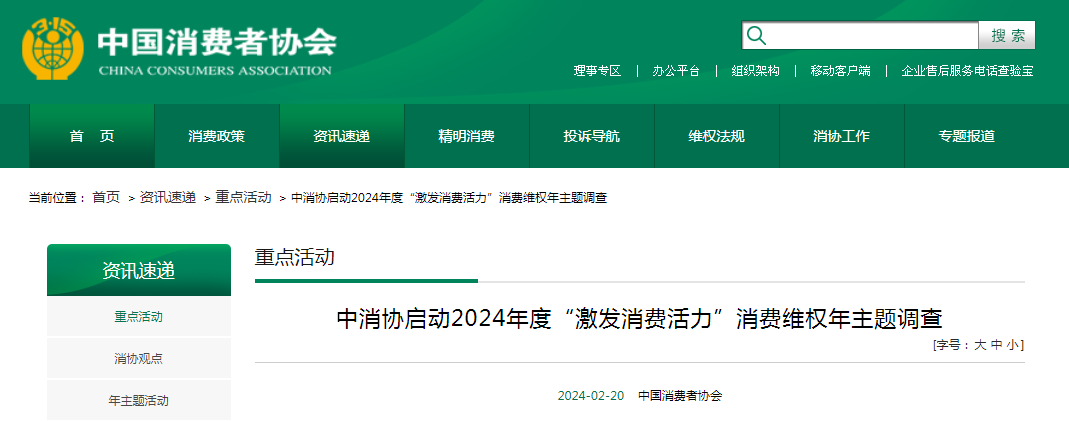Click 首页 in the breadcrumb trail

106,198
